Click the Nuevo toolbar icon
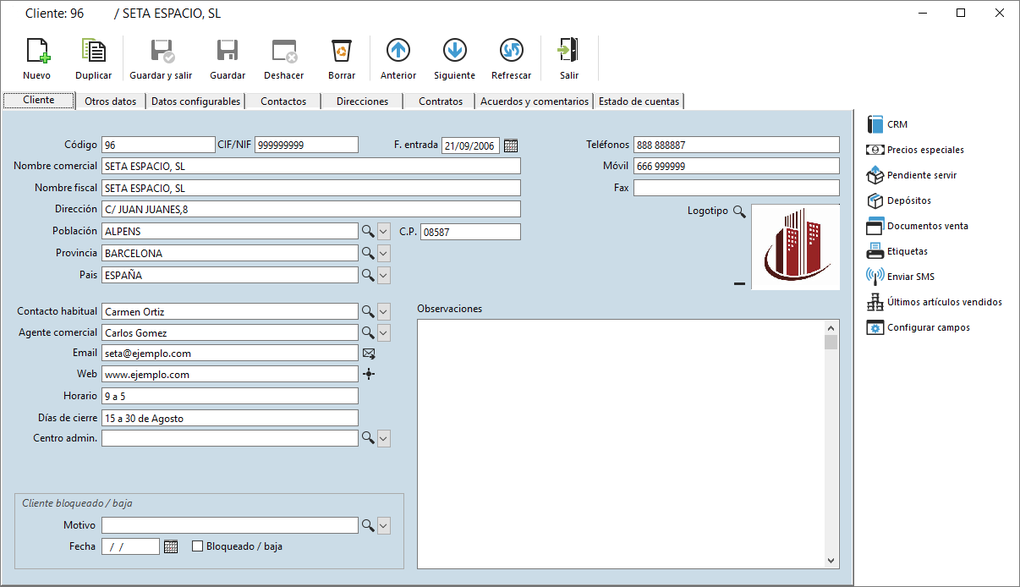 [x=37, y=51]
